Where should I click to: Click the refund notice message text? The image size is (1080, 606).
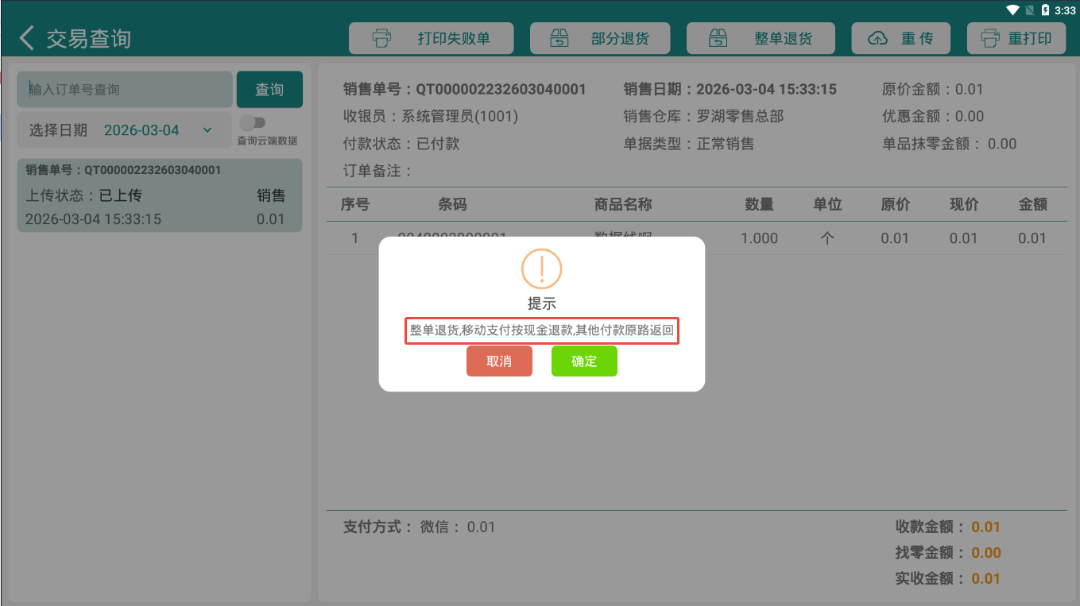click(541, 331)
